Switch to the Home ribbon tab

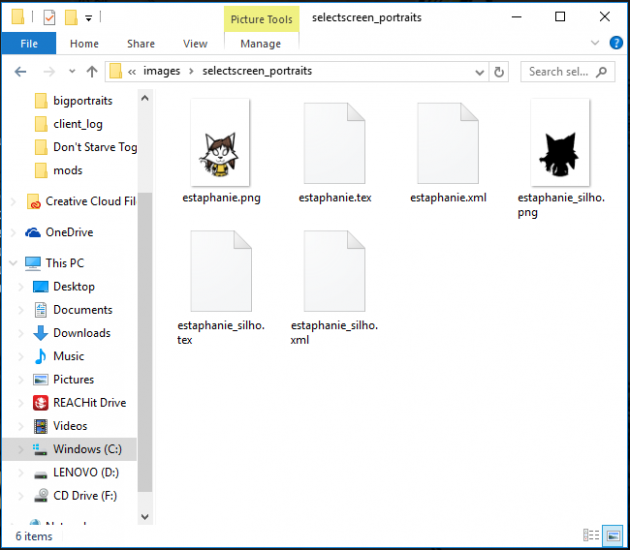coord(84,43)
